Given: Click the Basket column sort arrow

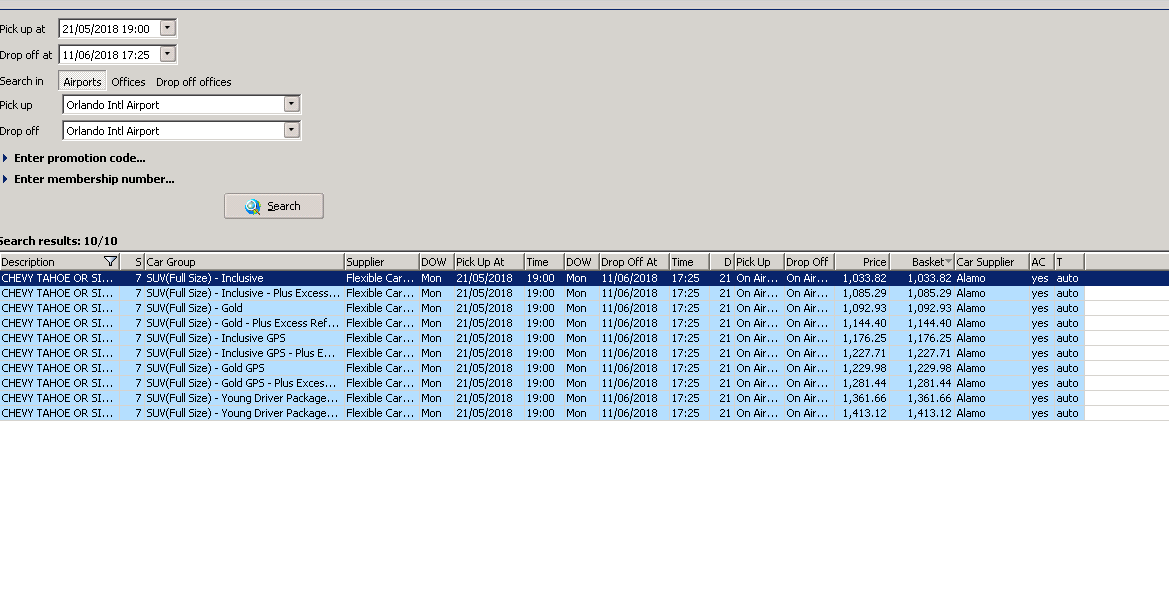Looking at the screenshot, I should point(948,262).
